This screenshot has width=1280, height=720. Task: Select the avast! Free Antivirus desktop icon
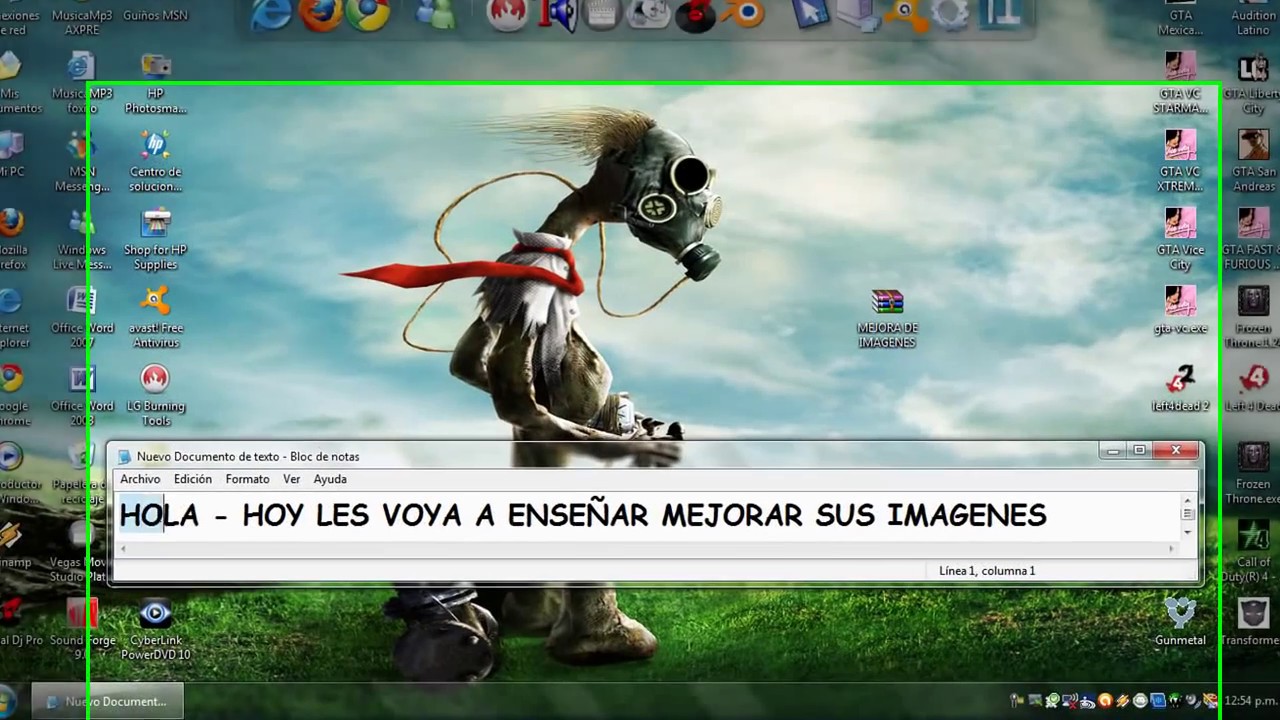156,318
